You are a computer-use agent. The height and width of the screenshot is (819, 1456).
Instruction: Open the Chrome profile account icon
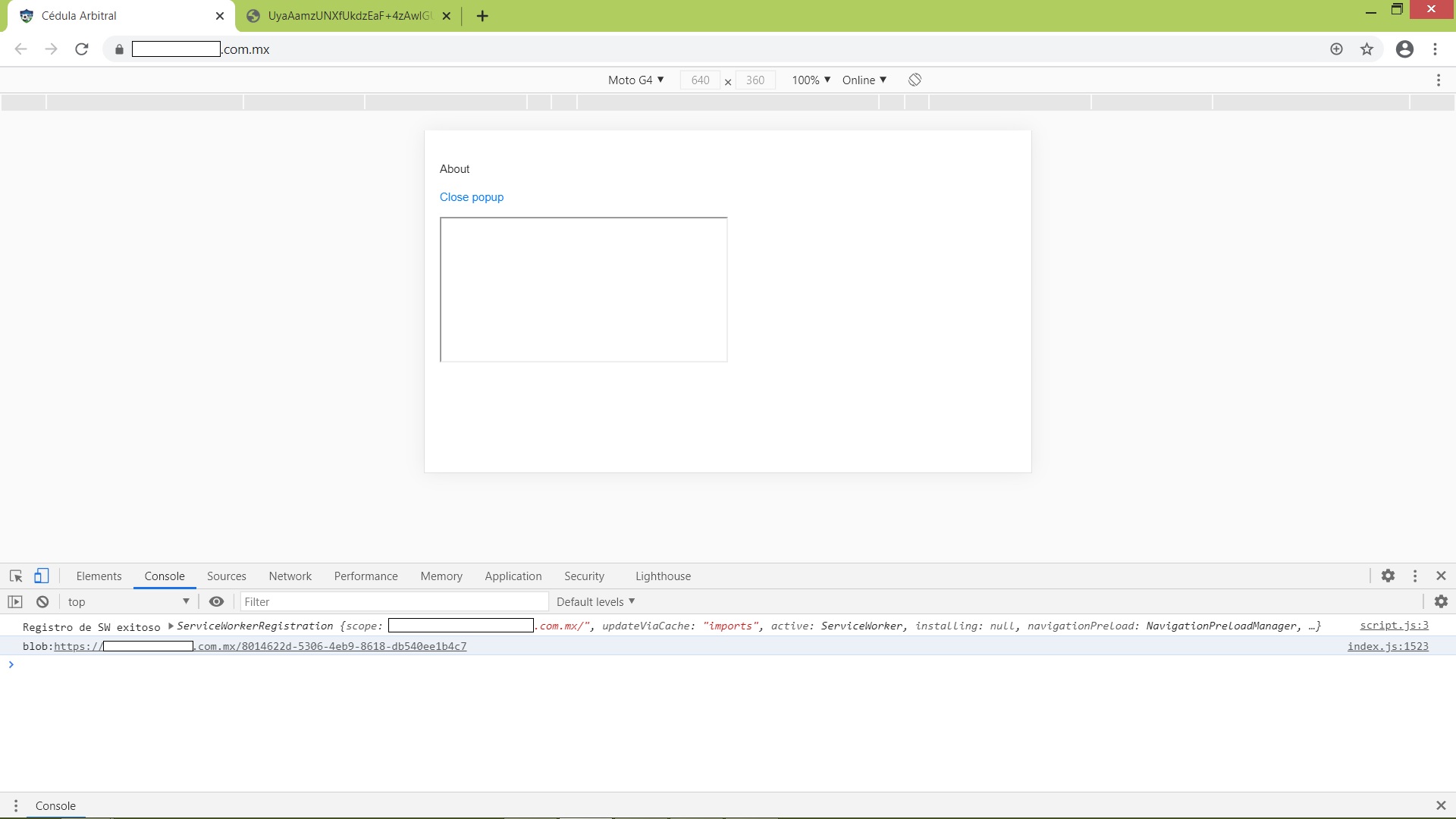[1404, 49]
